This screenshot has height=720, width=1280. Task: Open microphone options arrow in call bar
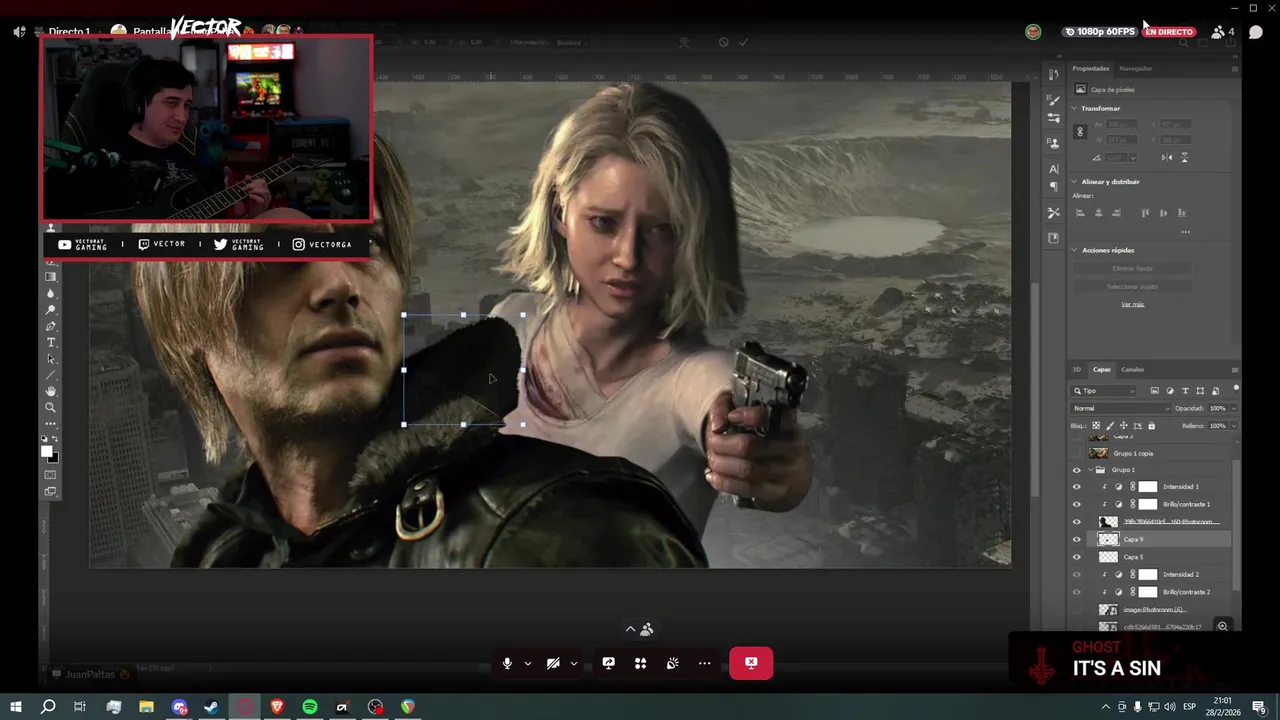[528, 663]
